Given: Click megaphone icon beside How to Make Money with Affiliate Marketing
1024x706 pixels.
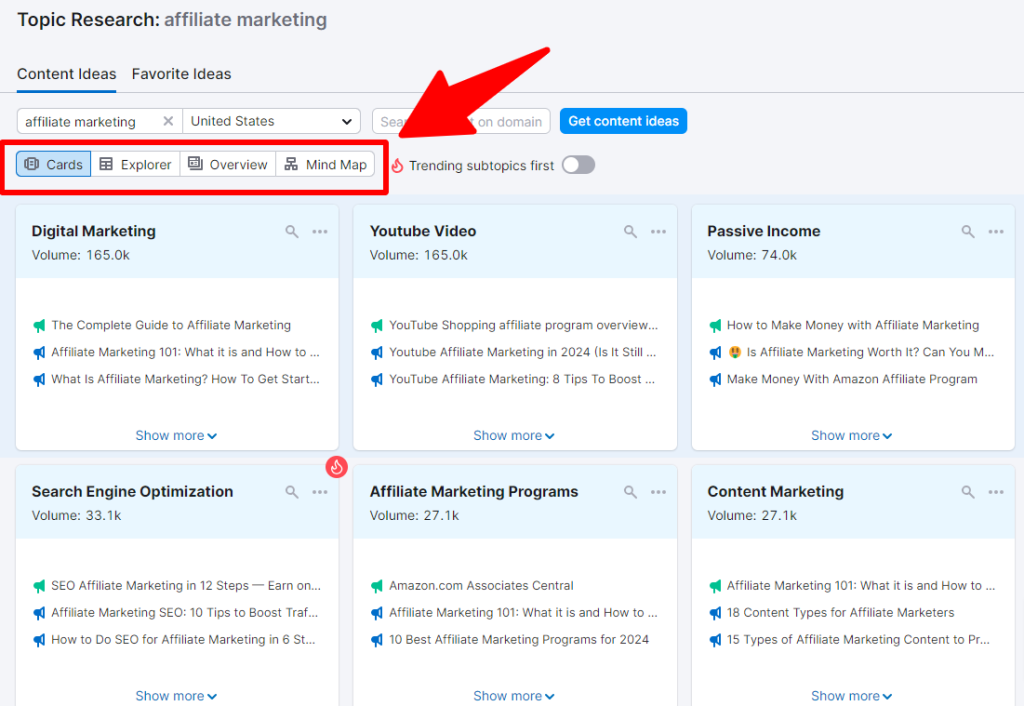Looking at the screenshot, I should 715,325.
